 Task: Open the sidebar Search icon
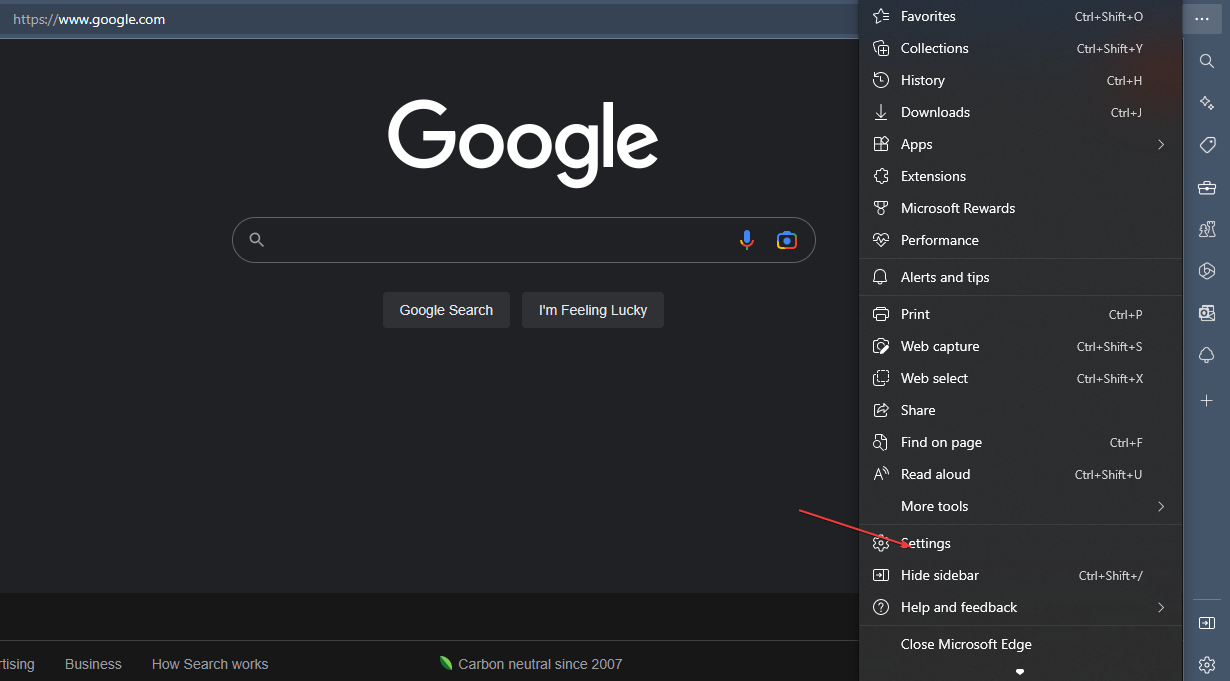1207,61
